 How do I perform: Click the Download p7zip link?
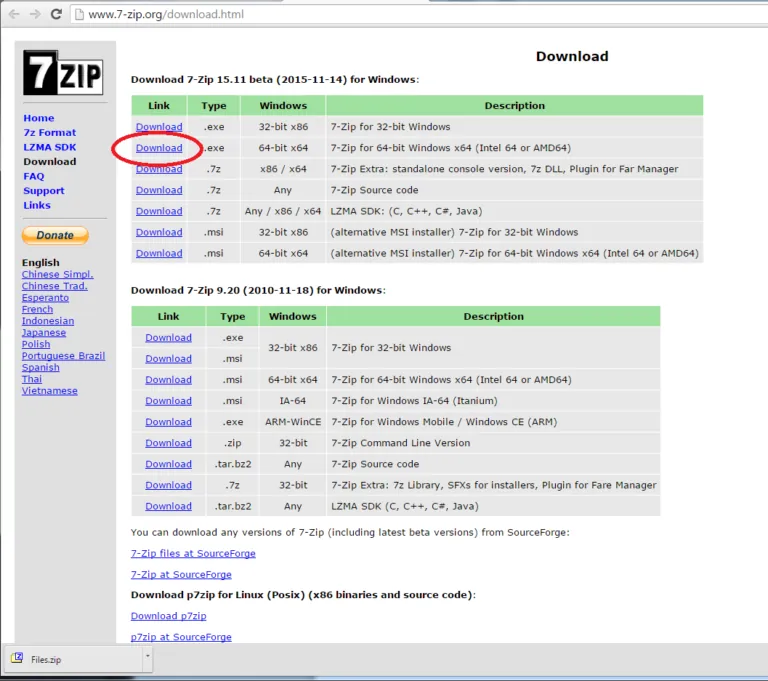168,616
